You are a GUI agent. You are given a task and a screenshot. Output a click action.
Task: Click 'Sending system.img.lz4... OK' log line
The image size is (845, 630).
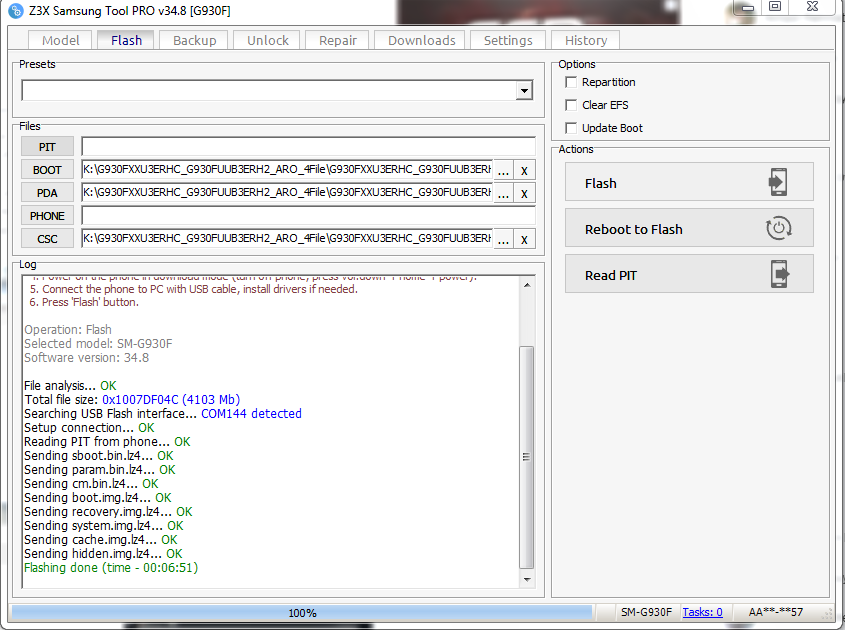point(103,525)
